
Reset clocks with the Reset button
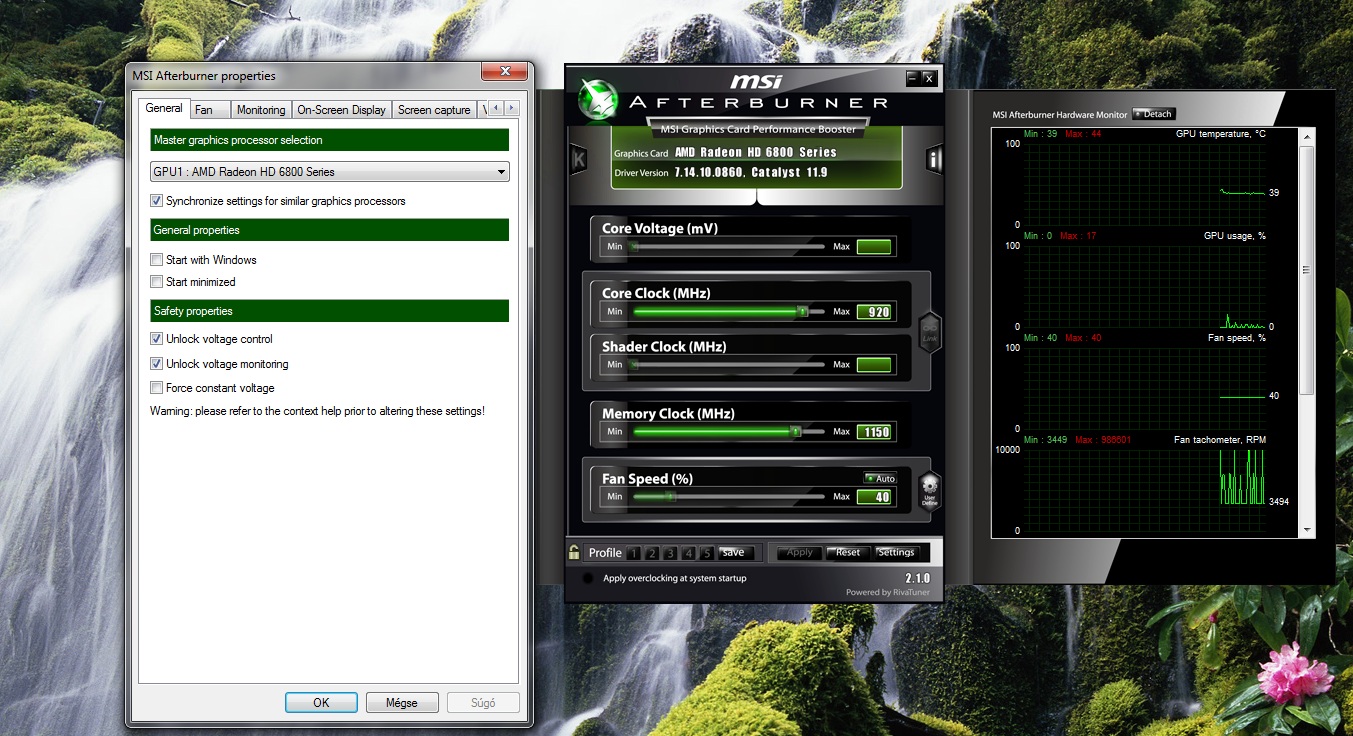pyautogui.click(x=848, y=552)
